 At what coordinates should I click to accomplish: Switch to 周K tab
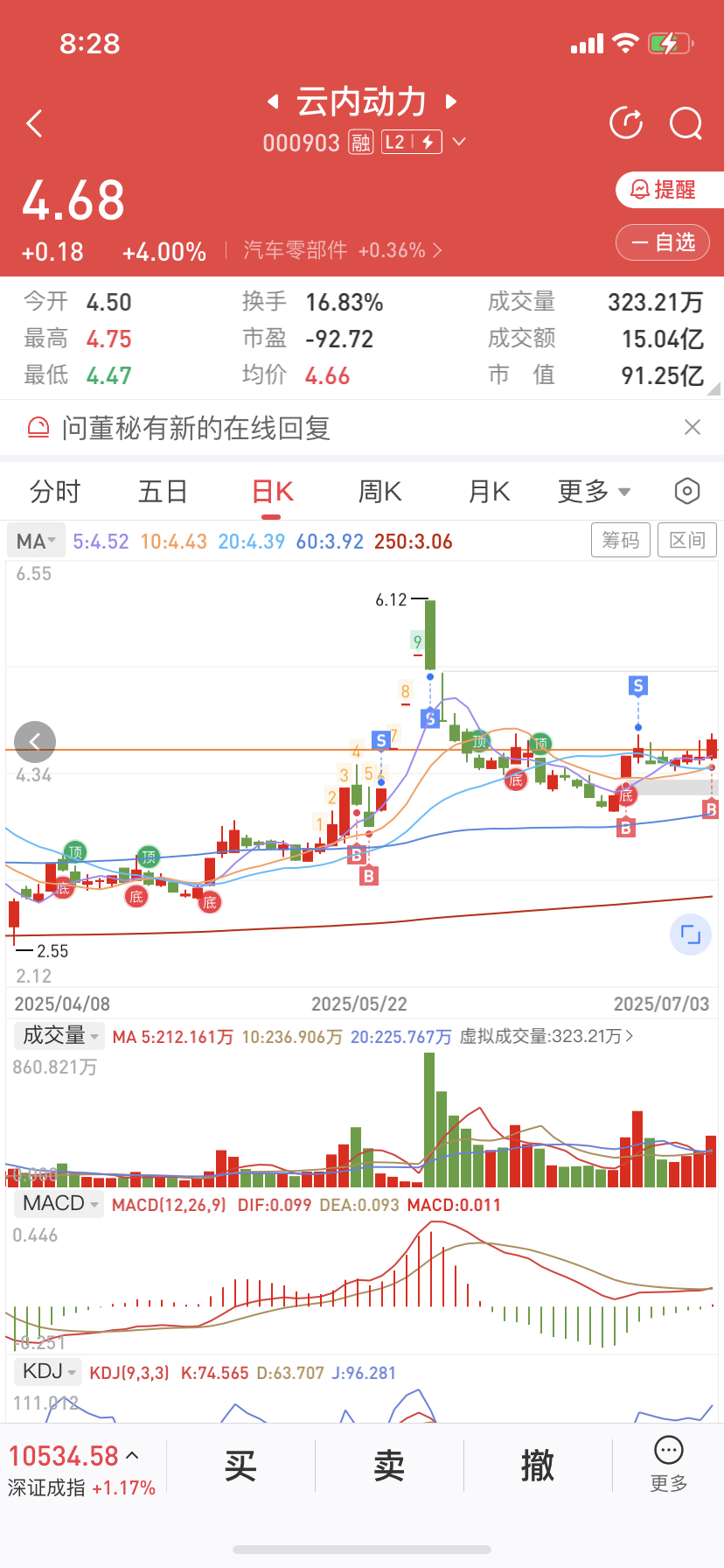tap(380, 492)
